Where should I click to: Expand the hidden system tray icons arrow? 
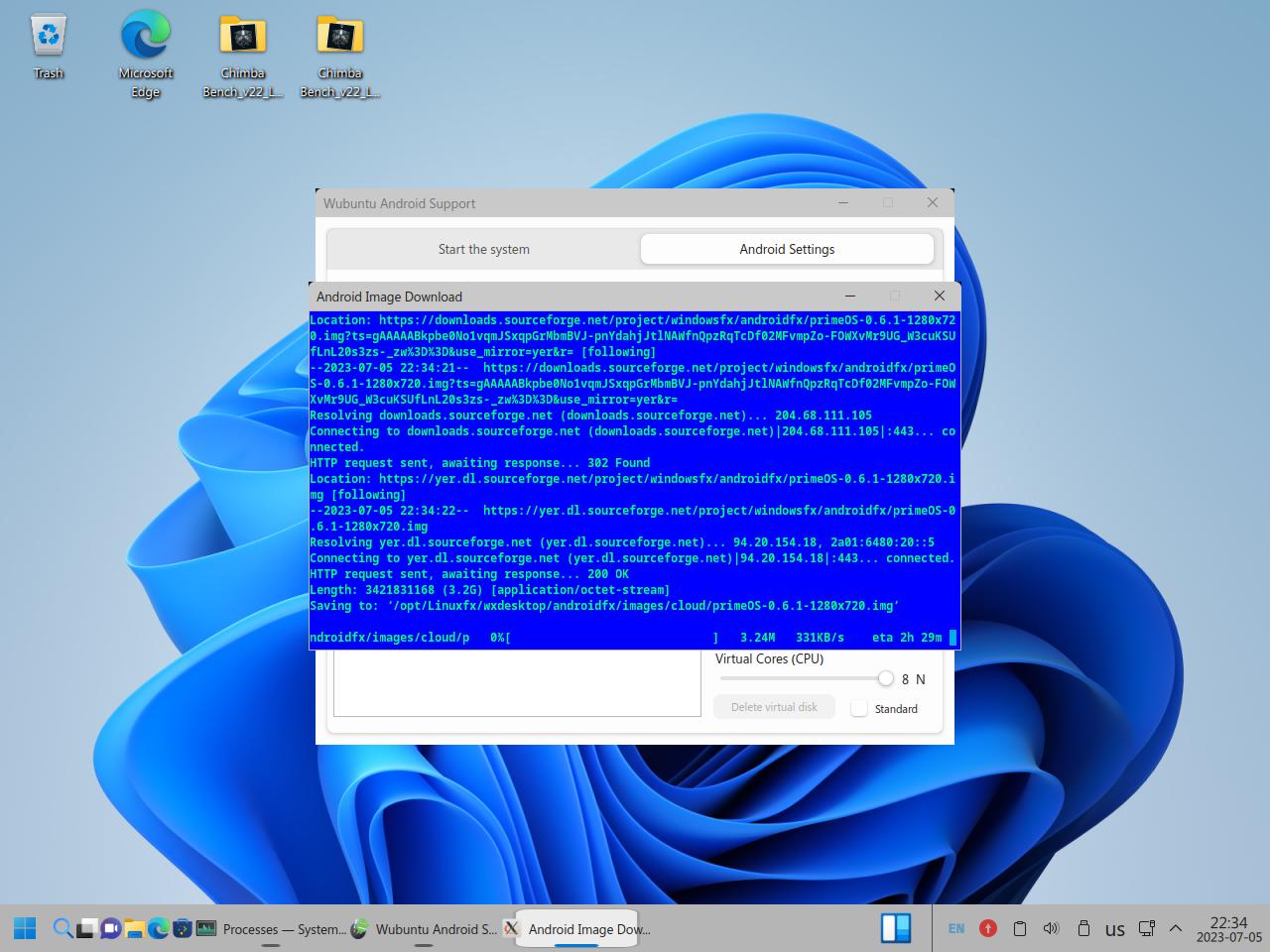coord(1176,929)
